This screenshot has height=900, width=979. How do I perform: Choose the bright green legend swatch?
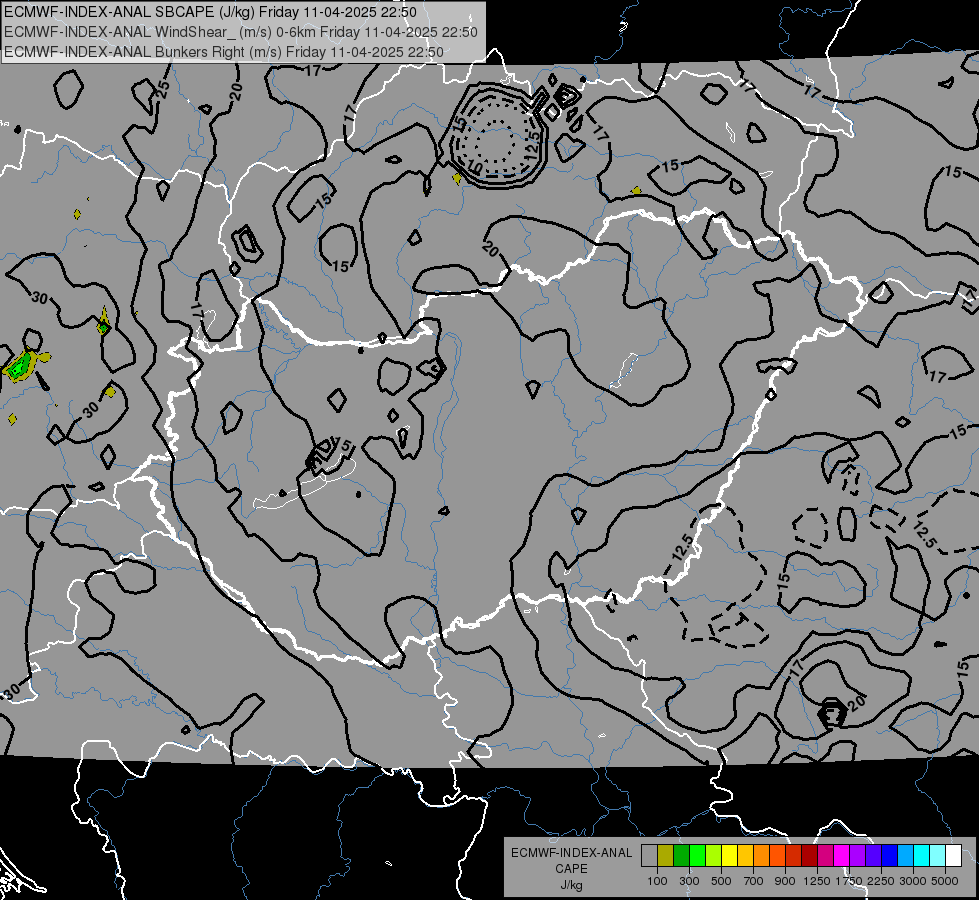(697, 855)
